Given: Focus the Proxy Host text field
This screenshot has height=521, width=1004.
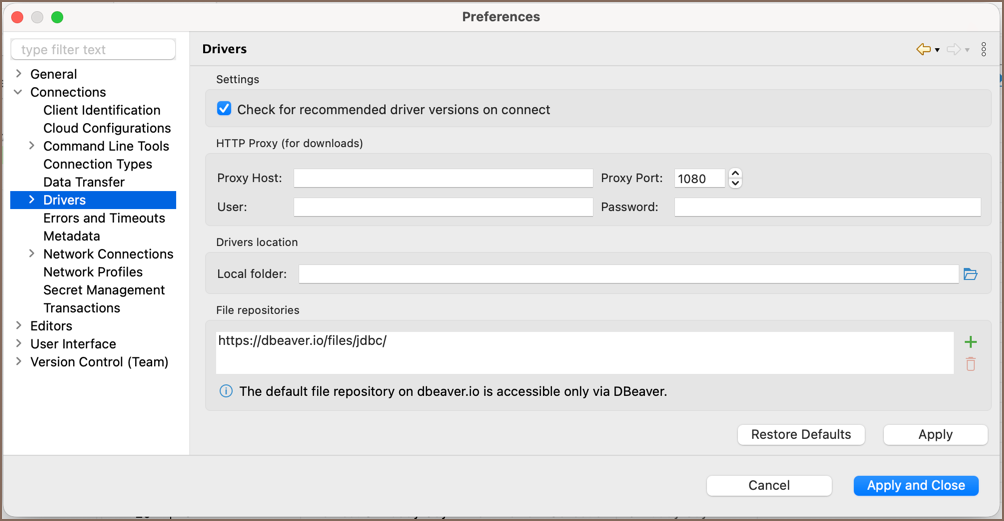Looking at the screenshot, I should point(443,178).
